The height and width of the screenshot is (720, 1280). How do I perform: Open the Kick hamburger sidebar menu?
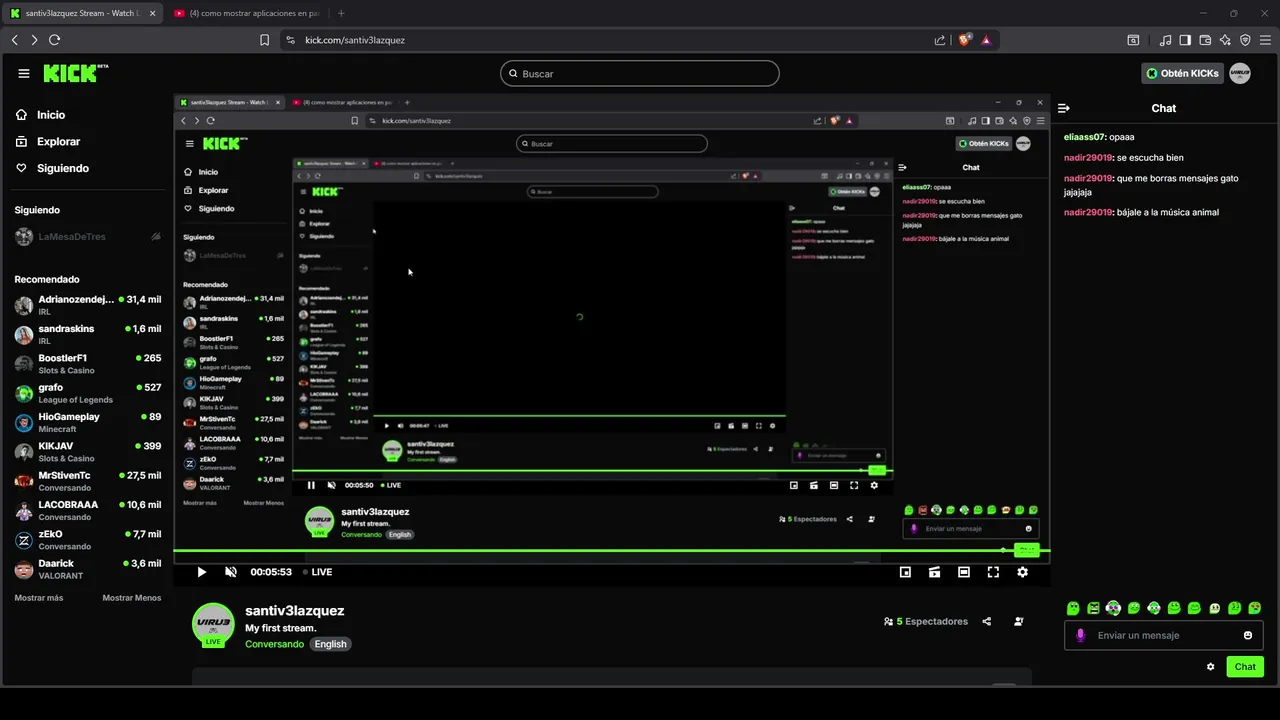click(x=24, y=73)
